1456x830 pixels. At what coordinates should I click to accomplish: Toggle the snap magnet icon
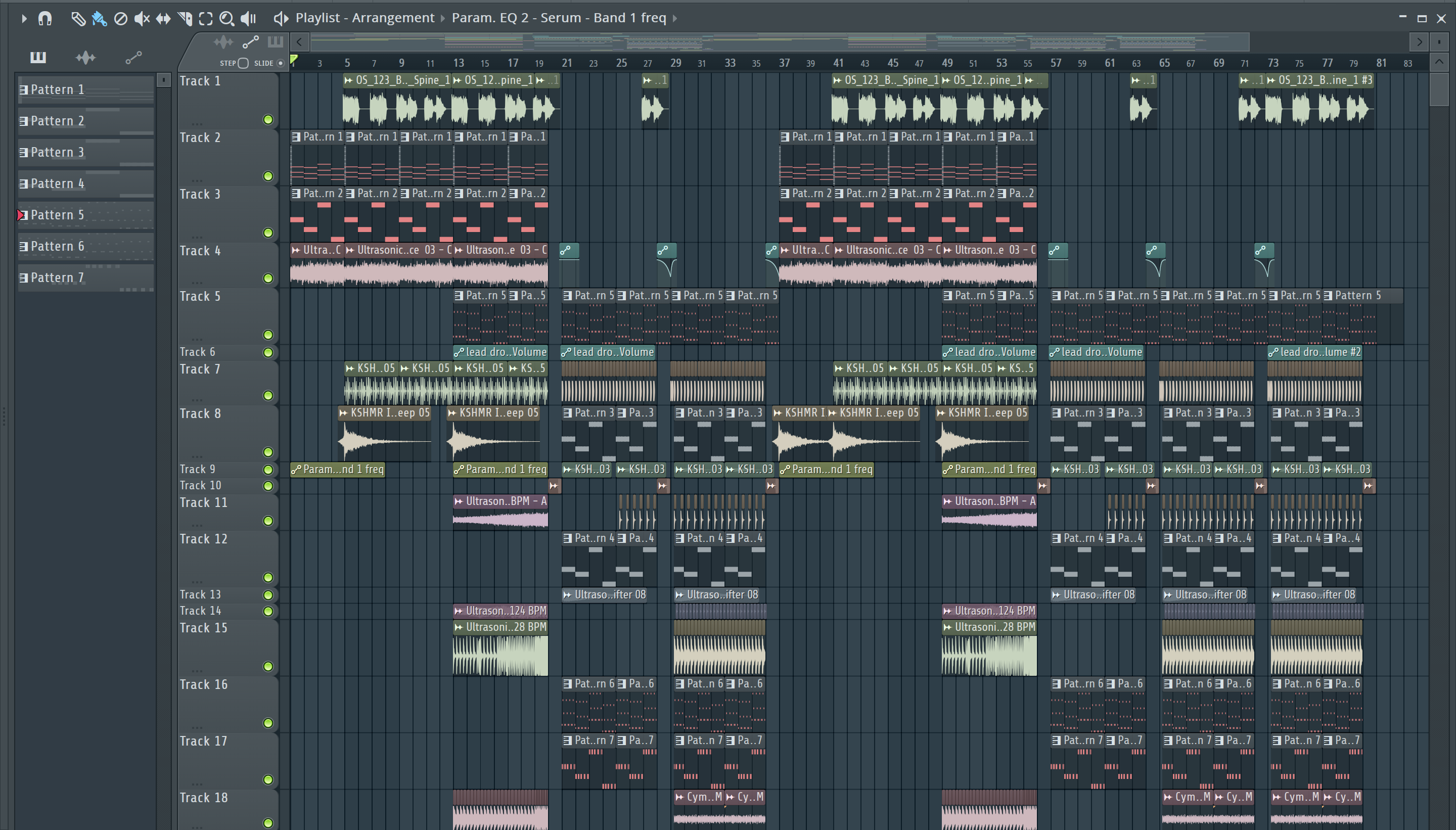pos(45,18)
